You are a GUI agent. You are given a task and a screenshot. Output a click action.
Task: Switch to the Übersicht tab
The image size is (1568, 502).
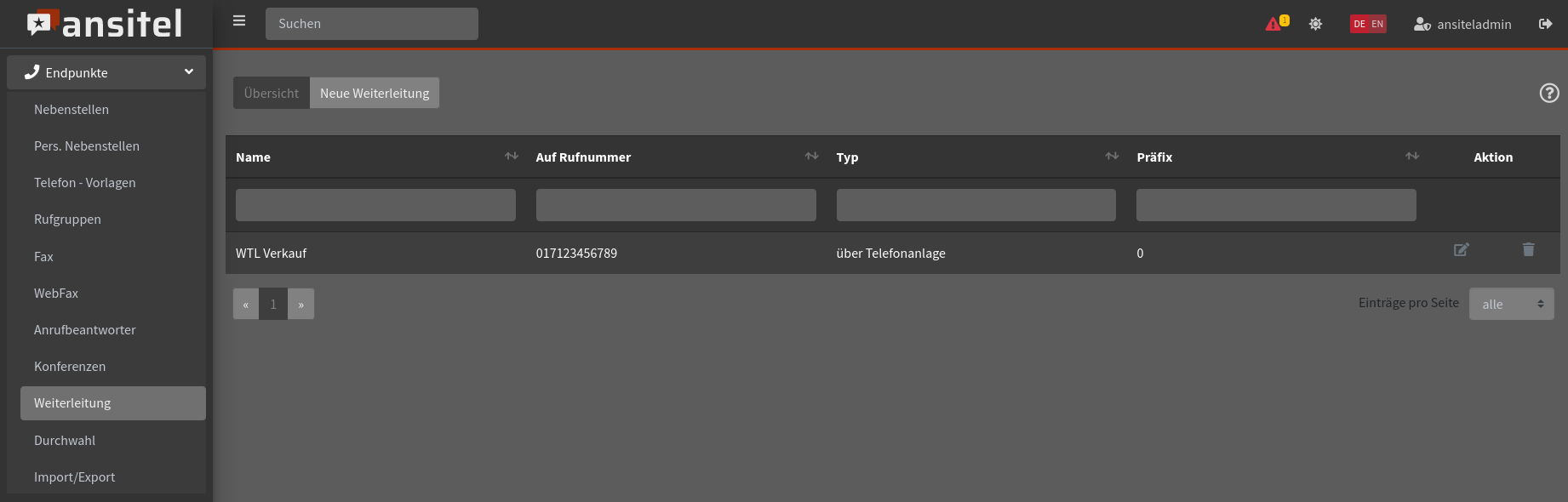click(x=272, y=93)
